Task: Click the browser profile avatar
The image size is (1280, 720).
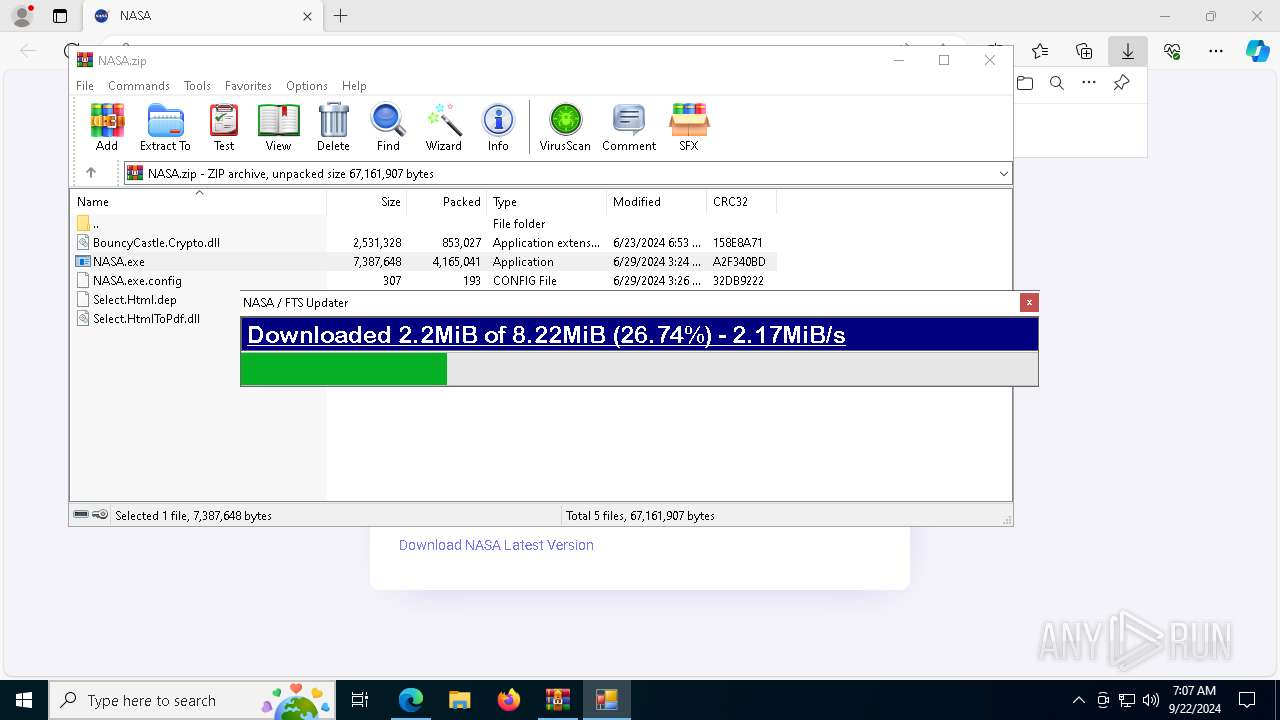Action: [22, 16]
